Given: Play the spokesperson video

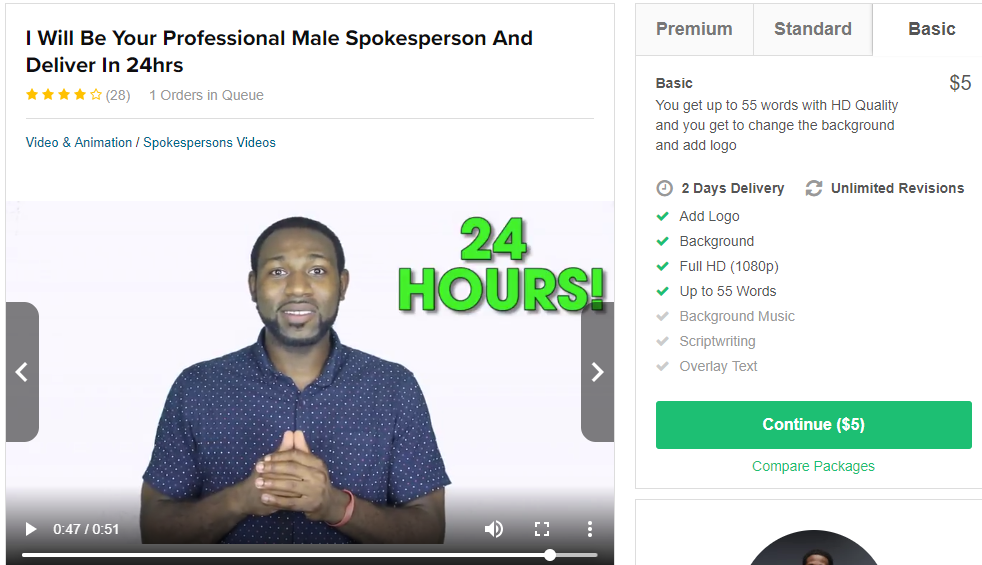Looking at the screenshot, I should 31,529.
